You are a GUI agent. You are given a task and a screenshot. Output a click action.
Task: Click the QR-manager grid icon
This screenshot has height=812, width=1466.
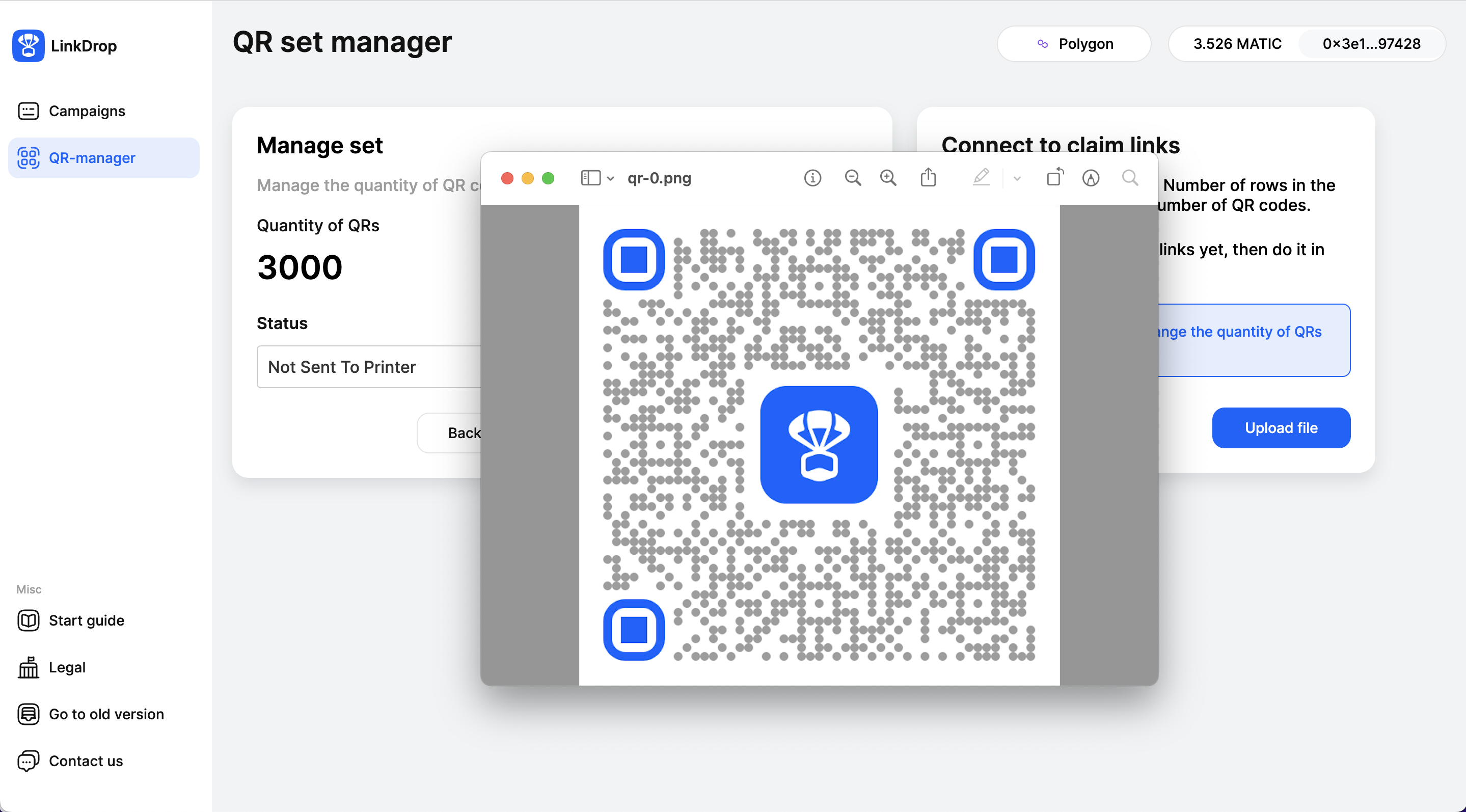tap(28, 157)
